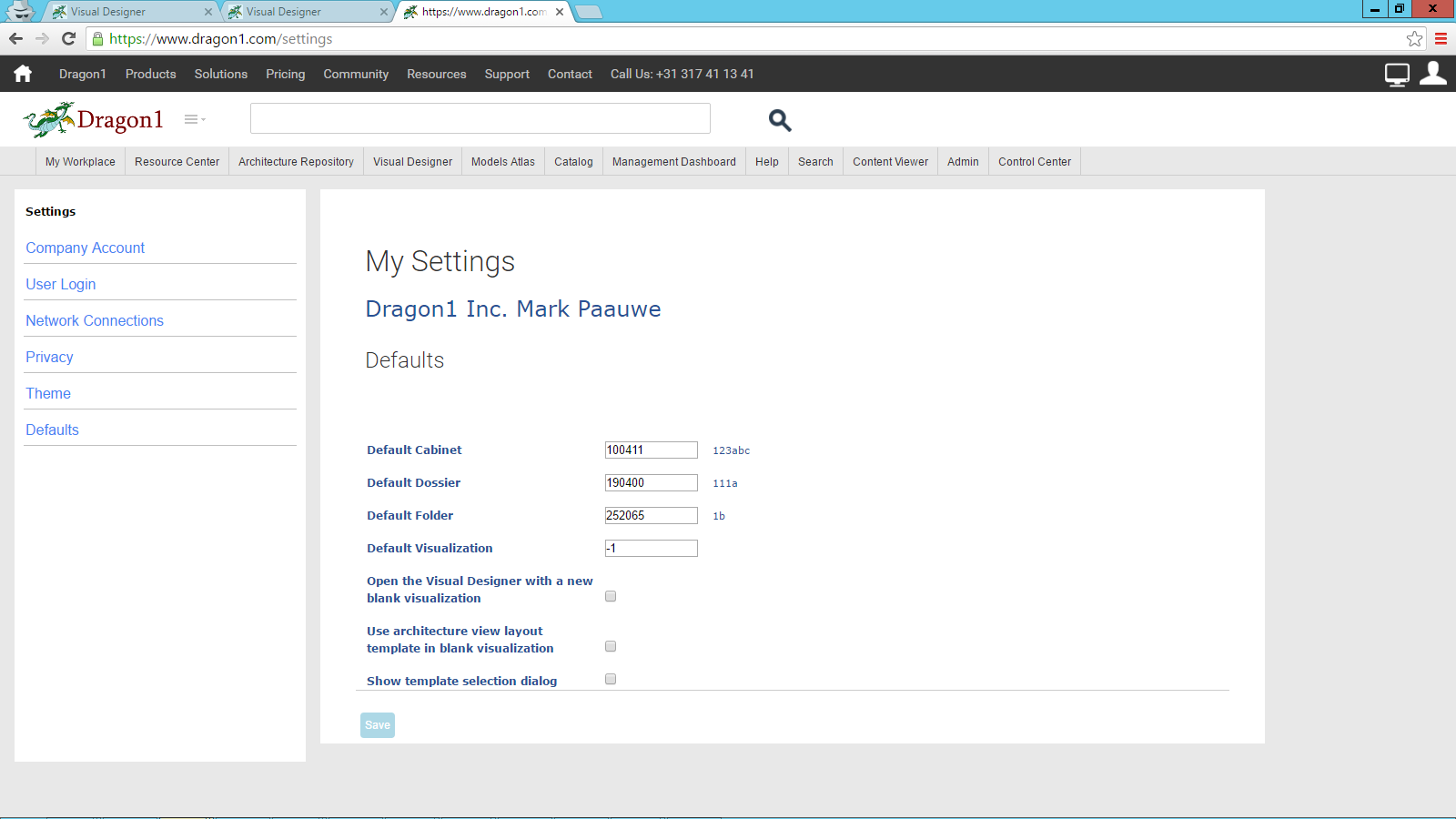The height and width of the screenshot is (819, 1456).
Task: Toggle open Visual Designer with blank visualization
Action: tap(611, 596)
